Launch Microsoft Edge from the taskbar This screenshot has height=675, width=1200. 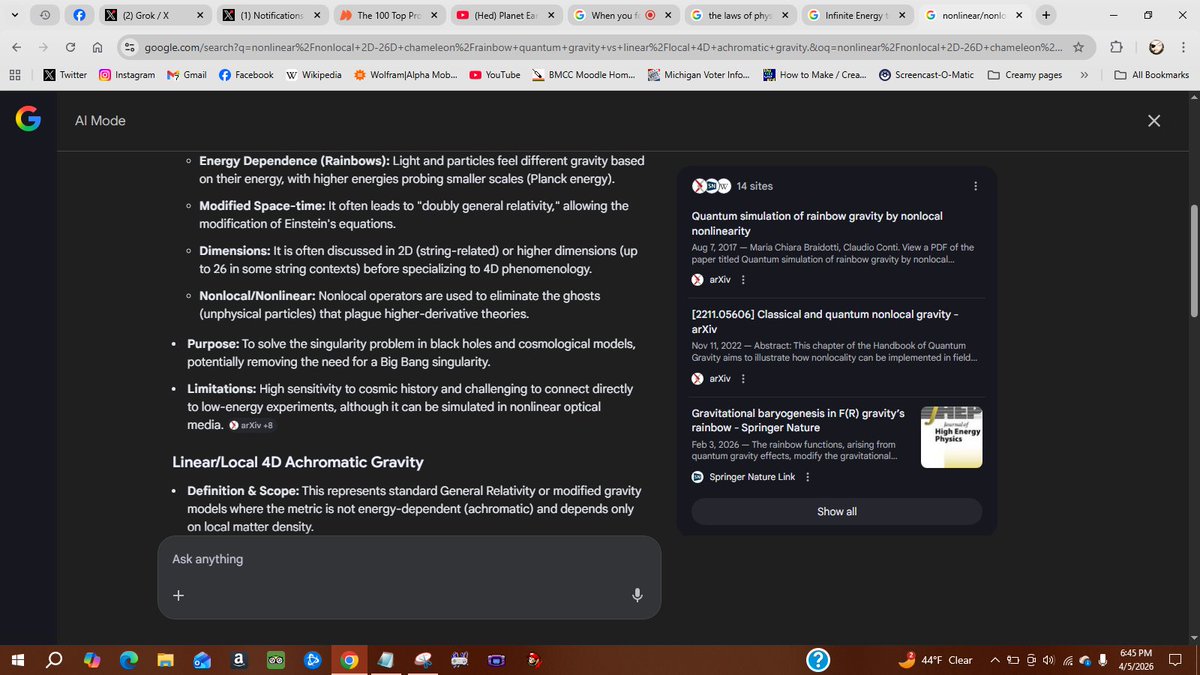[x=128, y=660]
